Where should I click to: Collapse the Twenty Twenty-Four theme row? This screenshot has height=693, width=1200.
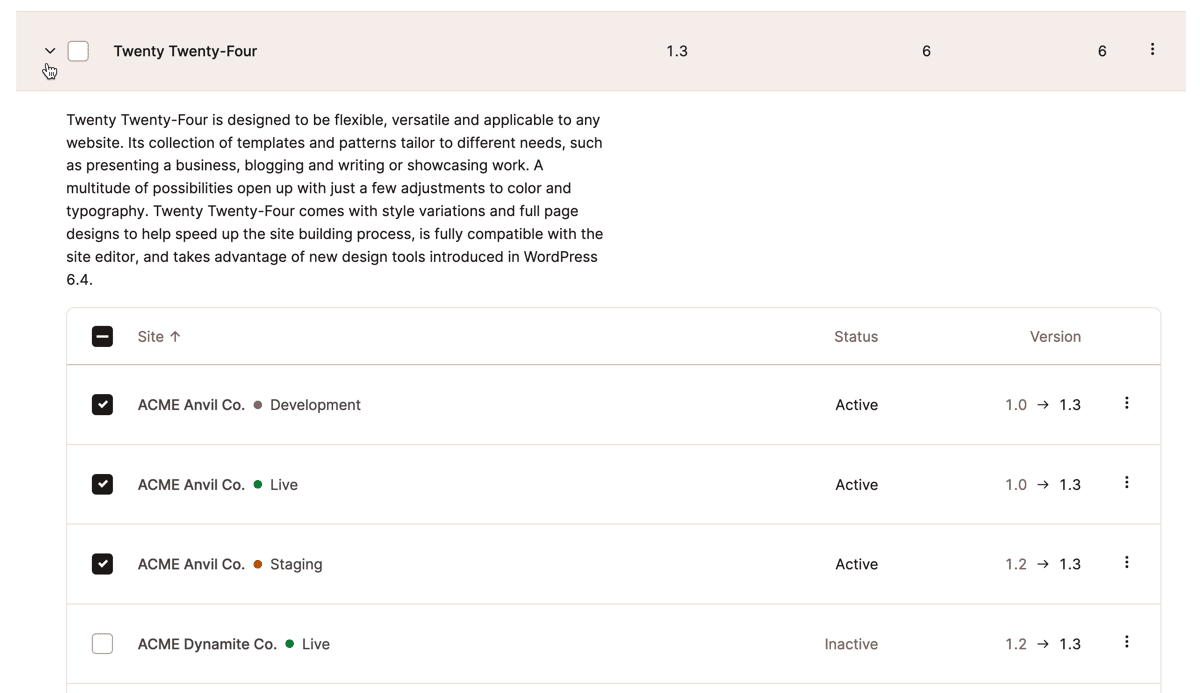(x=50, y=51)
